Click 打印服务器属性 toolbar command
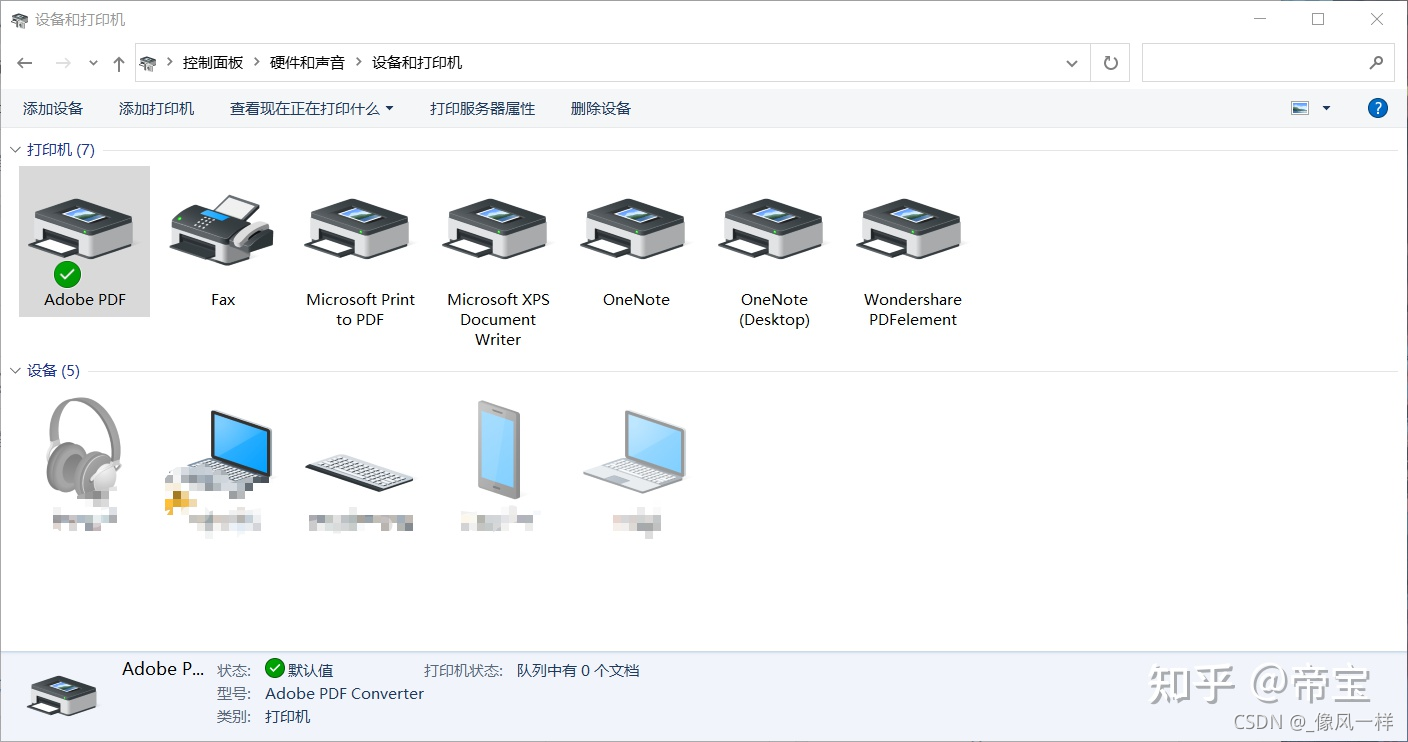The image size is (1408, 742). pos(483,108)
